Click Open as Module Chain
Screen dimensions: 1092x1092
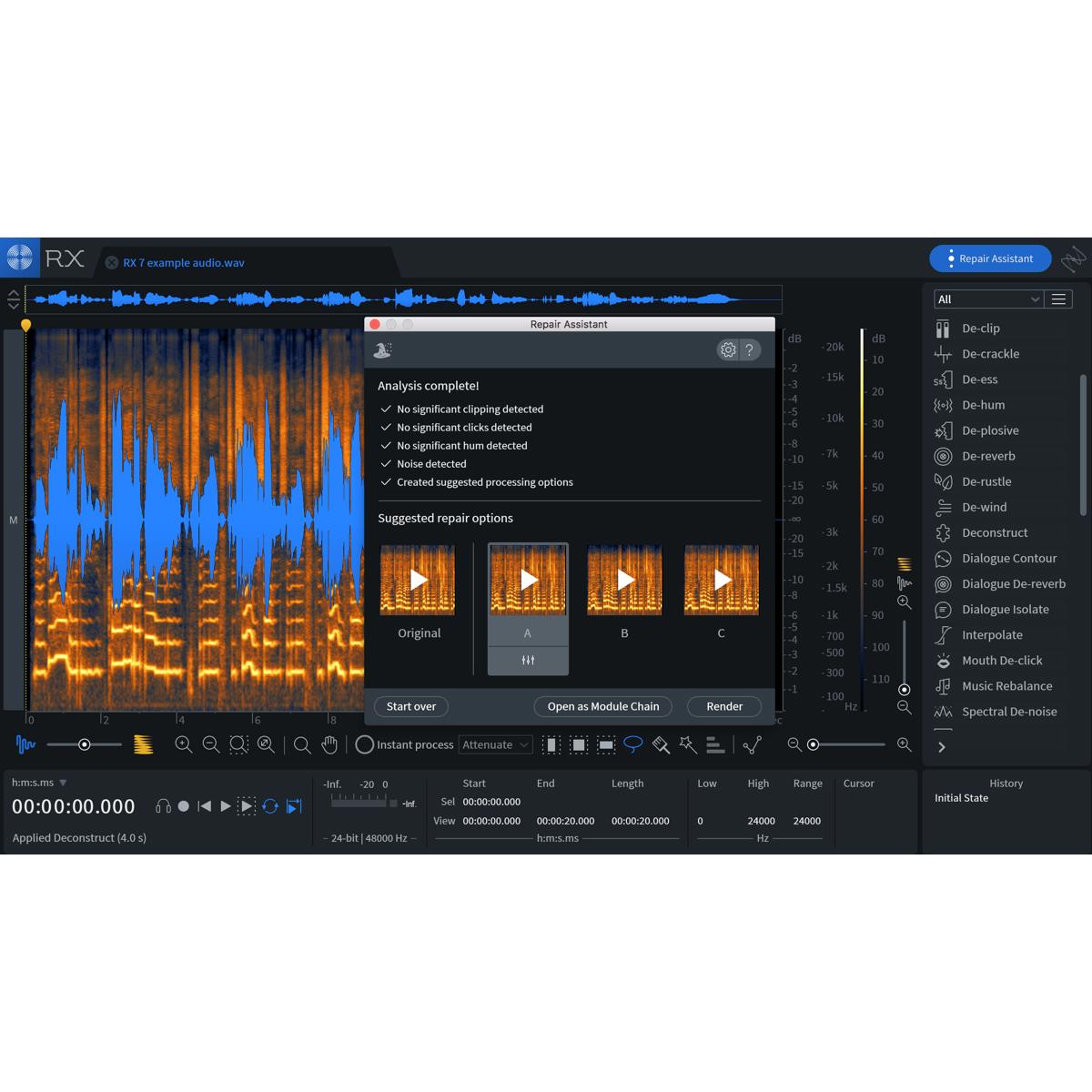(x=603, y=706)
